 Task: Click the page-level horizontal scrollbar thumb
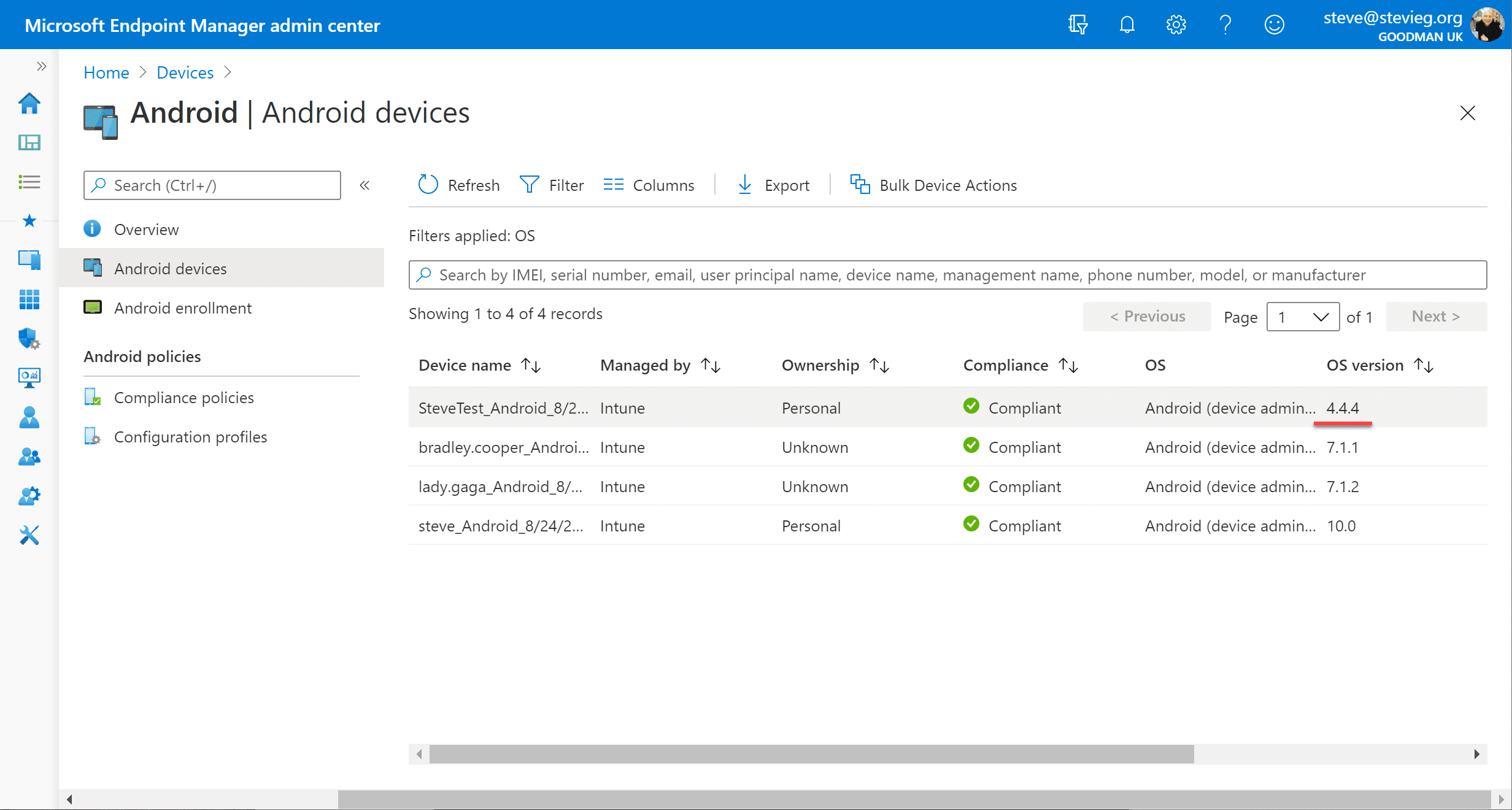(914, 799)
